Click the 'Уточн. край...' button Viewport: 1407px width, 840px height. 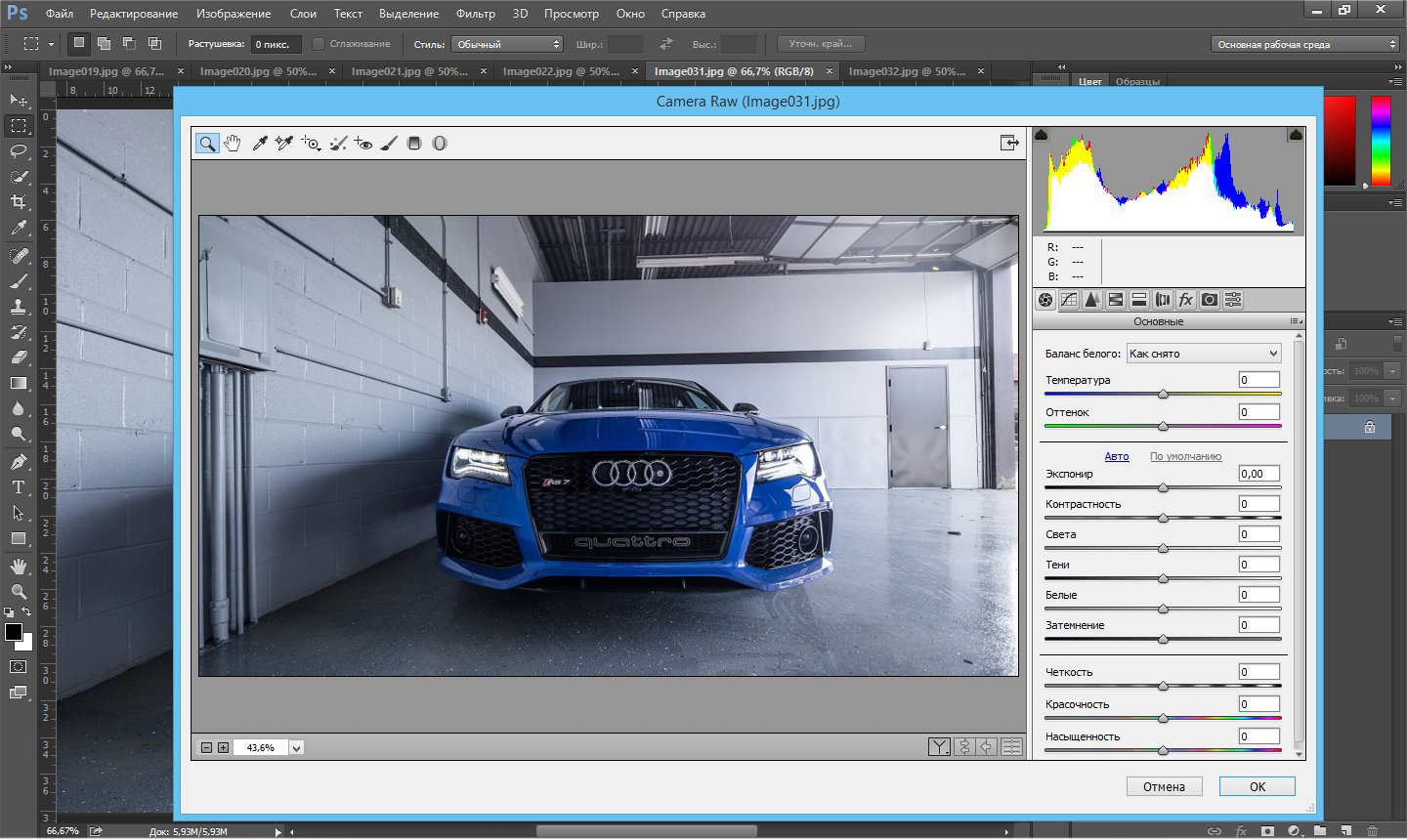click(x=821, y=44)
